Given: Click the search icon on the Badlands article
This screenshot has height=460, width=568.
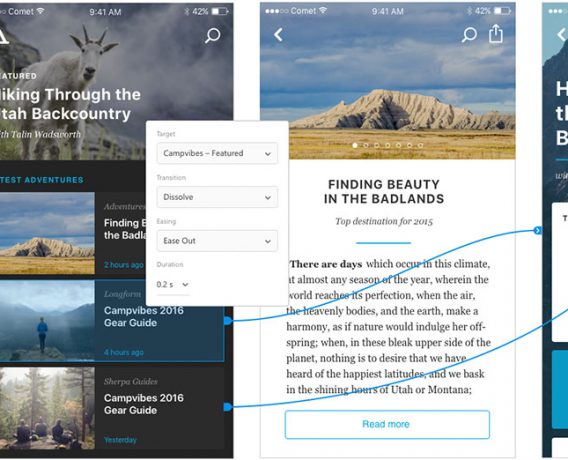Looking at the screenshot, I should [x=469, y=35].
